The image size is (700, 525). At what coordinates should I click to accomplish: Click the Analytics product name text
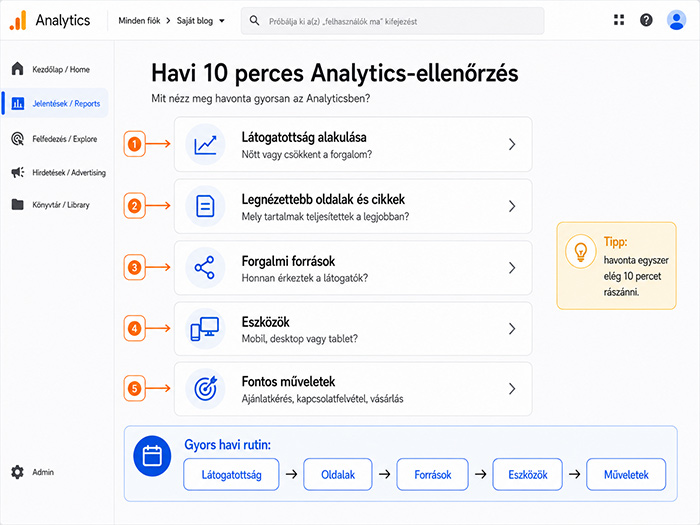[63, 20]
